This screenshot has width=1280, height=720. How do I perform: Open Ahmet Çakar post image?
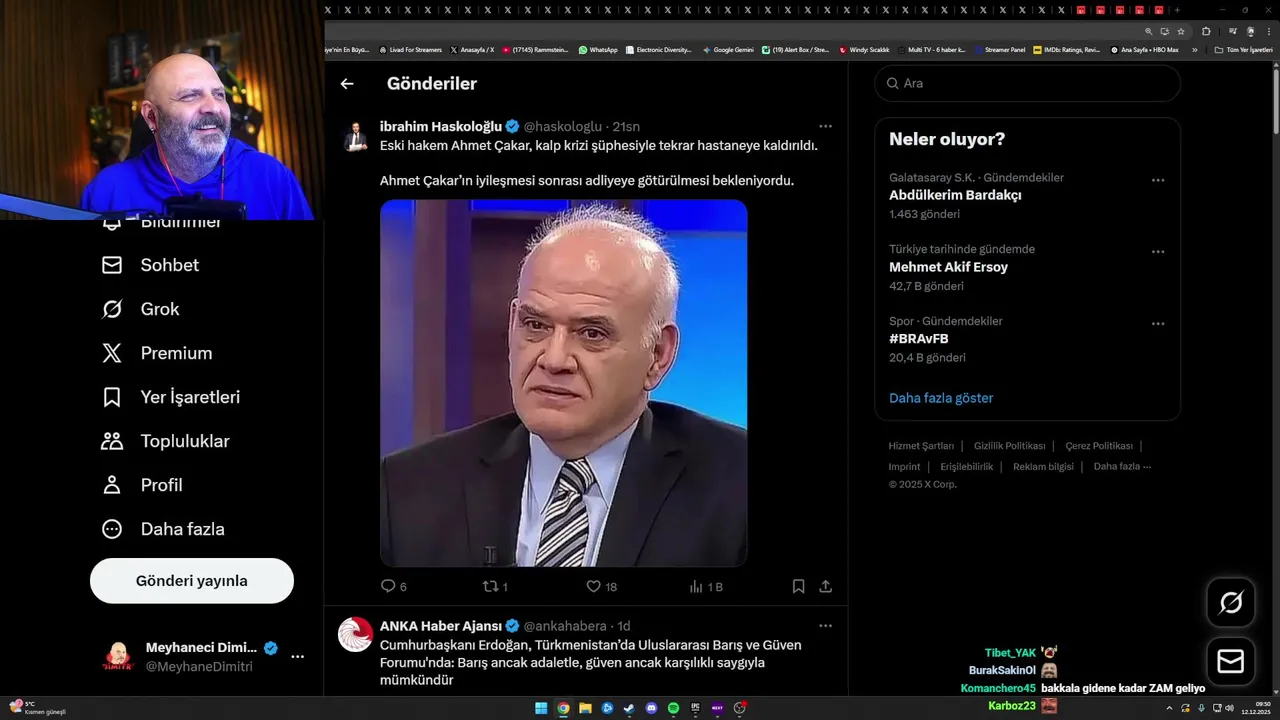tap(563, 383)
